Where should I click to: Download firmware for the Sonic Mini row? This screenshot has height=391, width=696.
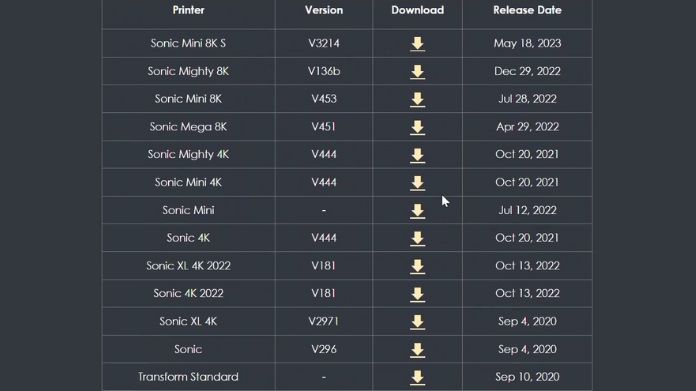[x=417, y=211]
